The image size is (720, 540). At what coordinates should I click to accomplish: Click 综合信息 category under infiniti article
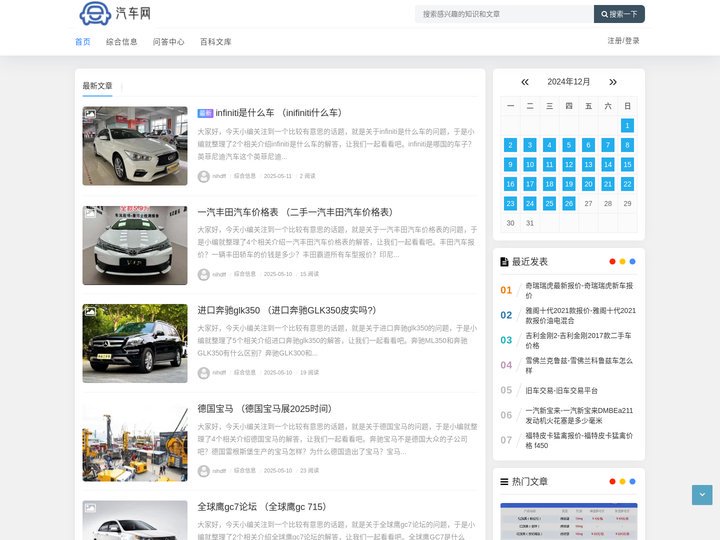tap(245, 176)
